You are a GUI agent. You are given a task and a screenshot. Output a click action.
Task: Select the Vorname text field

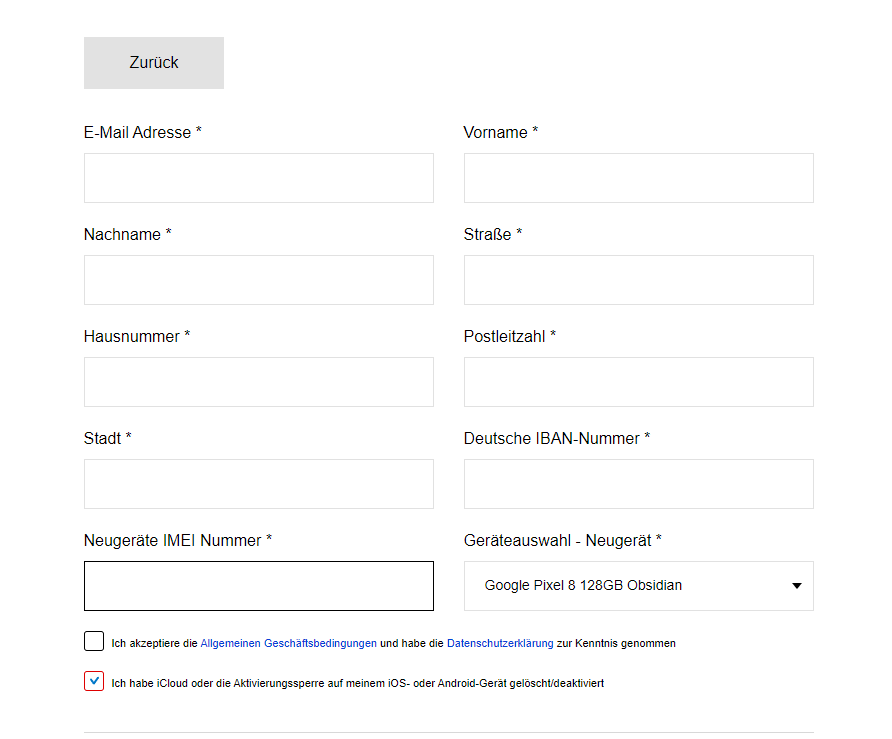(x=638, y=177)
